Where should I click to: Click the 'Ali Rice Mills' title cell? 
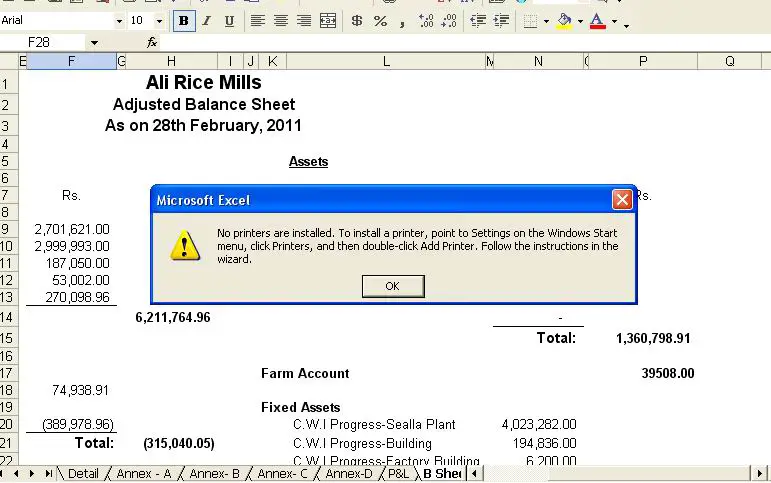pyautogui.click(x=204, y=83)
